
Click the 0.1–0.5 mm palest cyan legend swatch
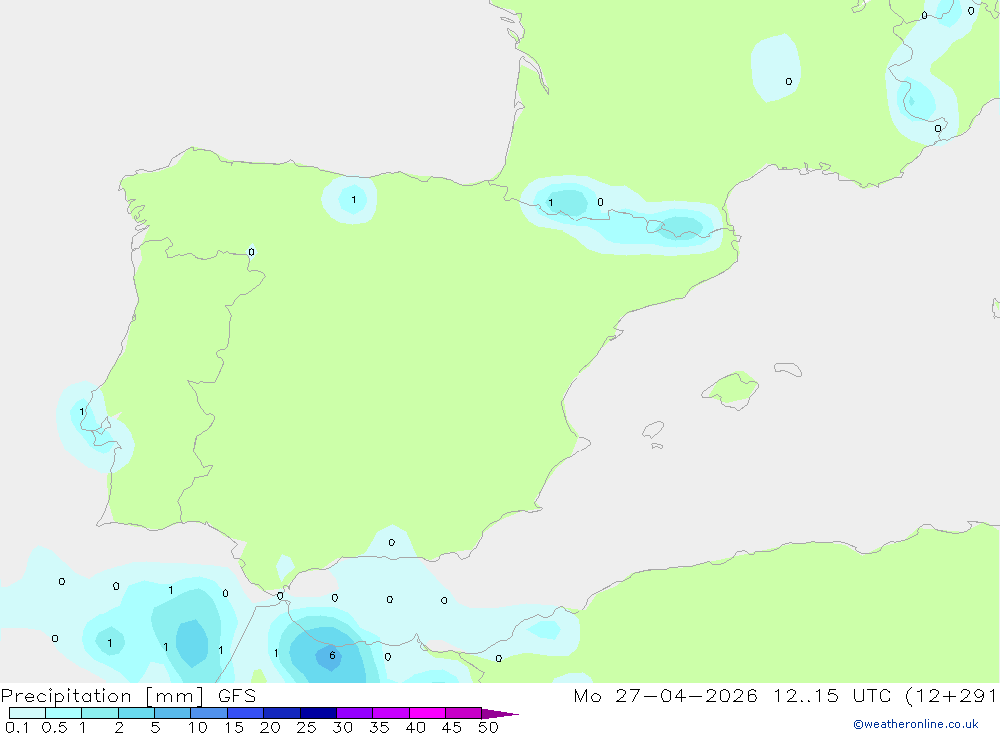coord(27,713)
